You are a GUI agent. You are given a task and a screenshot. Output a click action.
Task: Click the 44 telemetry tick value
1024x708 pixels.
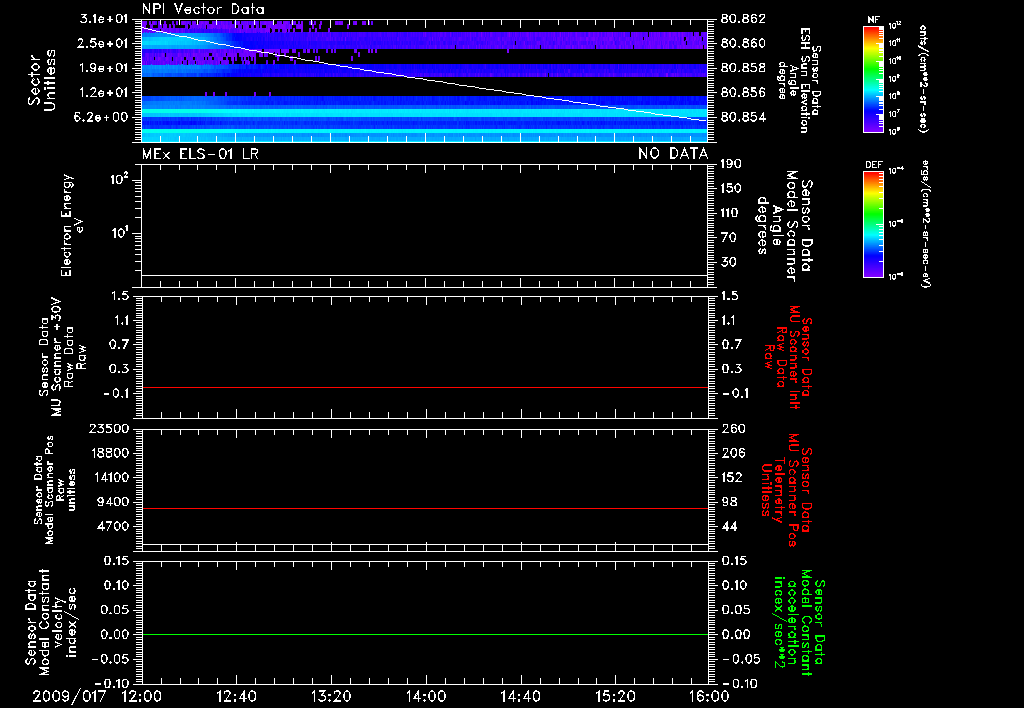point(729,526)
